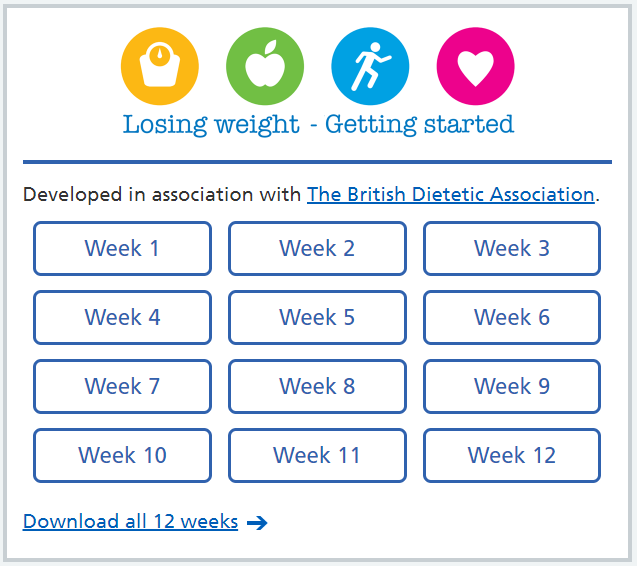The image size is (637, 566).
Task: Click the arrow beside Download all 12 weeks
Action: click(257, 523)
